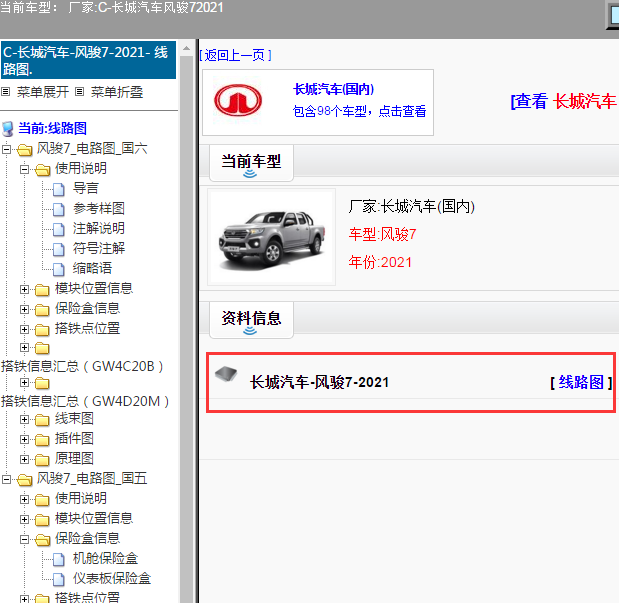
Task: Click the folder icon above 搭铁信息汇总（GW4C20B）
Action: coord(42,348)
